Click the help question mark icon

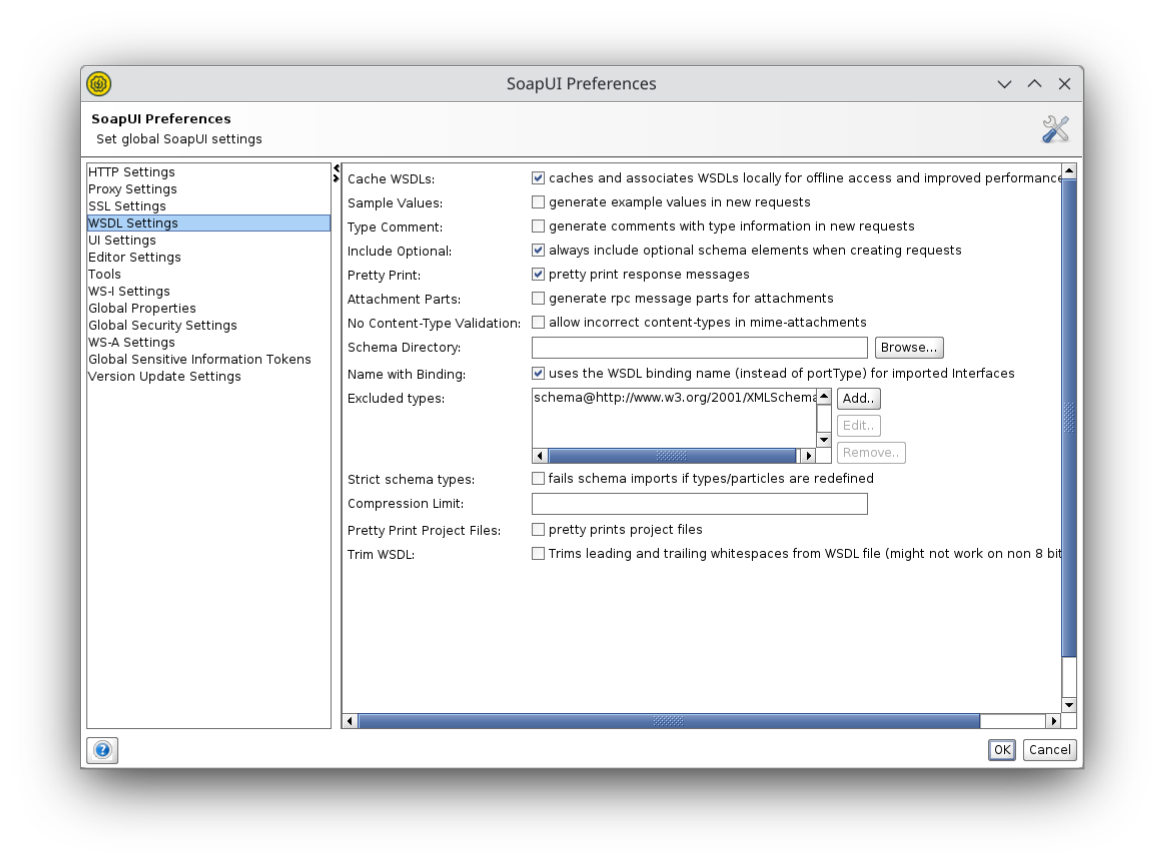pyautogui.click(x=102, y=750)
